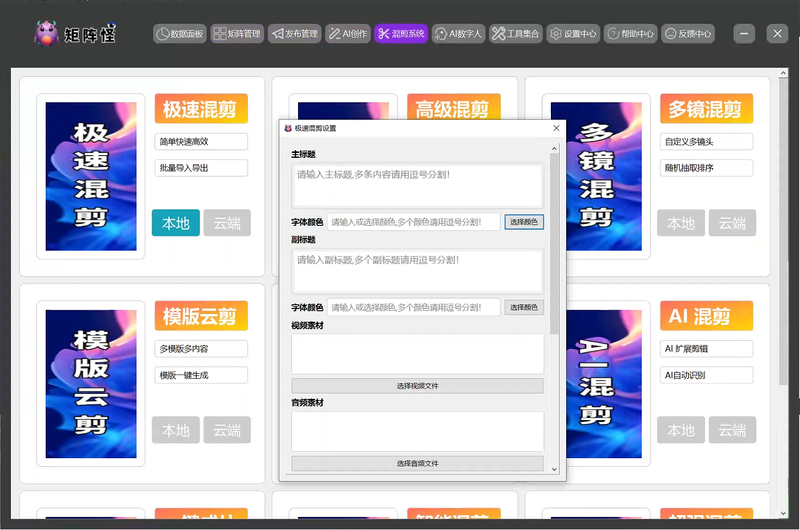Open the 设置中心 settings tab
This screenshot has width=800, height=530.
pos(573,34)
